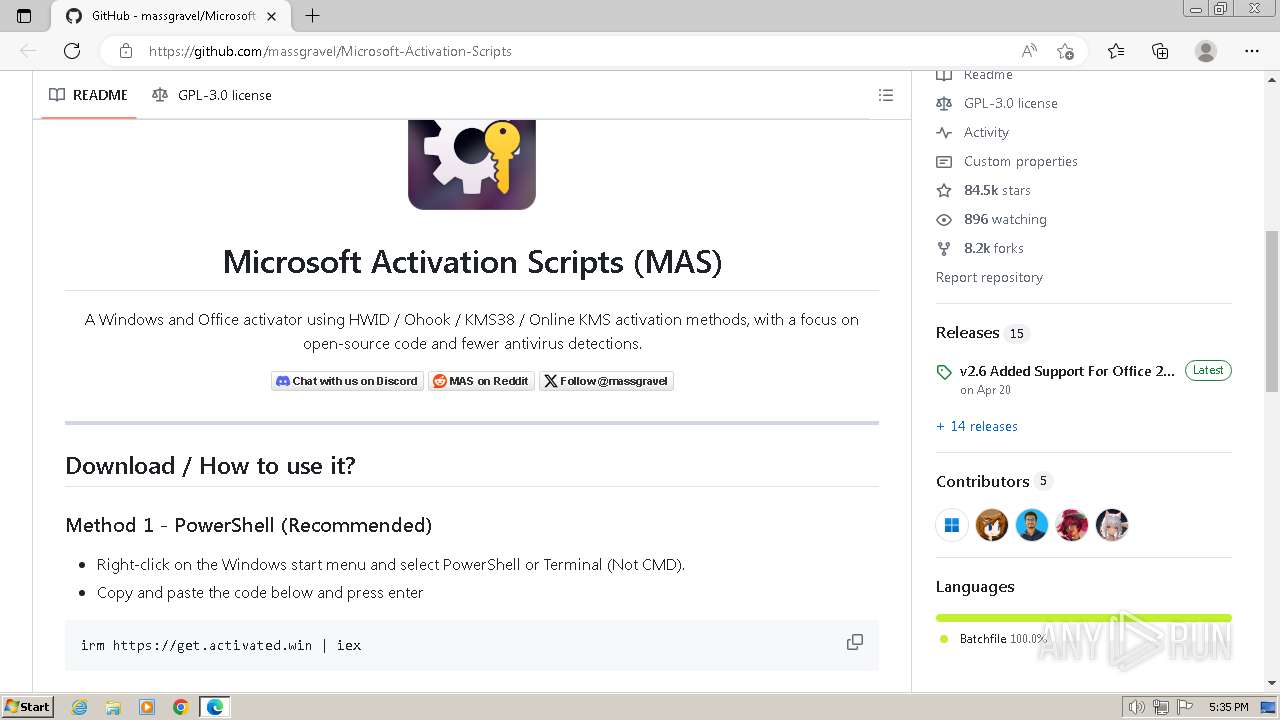The image size is (1280, 720).
Task: Launch Chrome from the taskbar
Action: (x=181, y=707)
